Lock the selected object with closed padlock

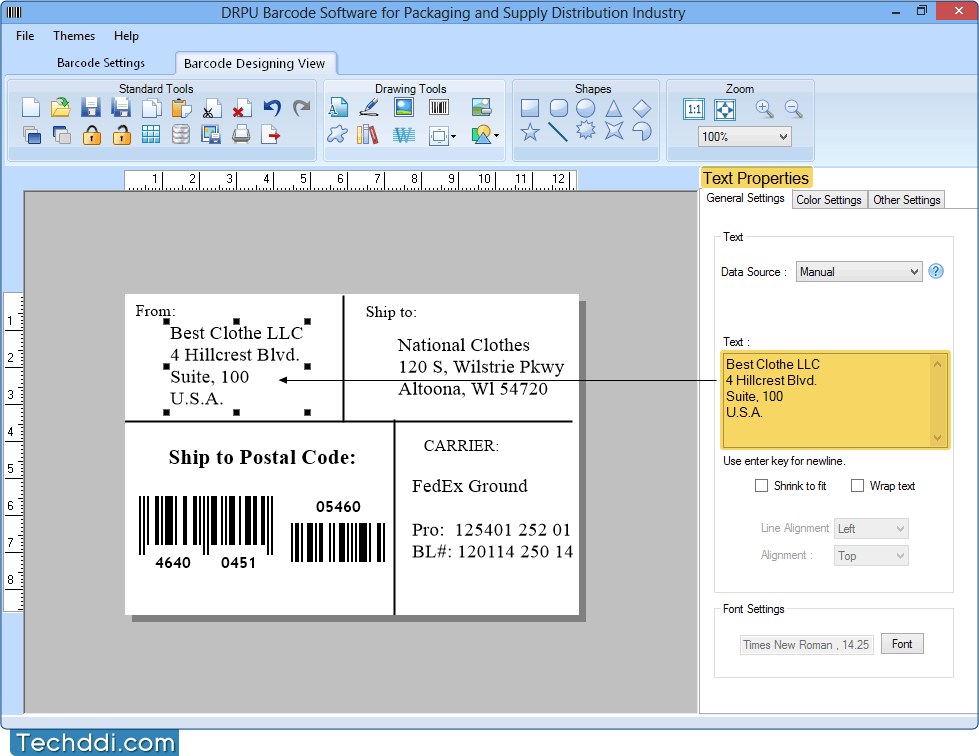click(x=91, y=135)
